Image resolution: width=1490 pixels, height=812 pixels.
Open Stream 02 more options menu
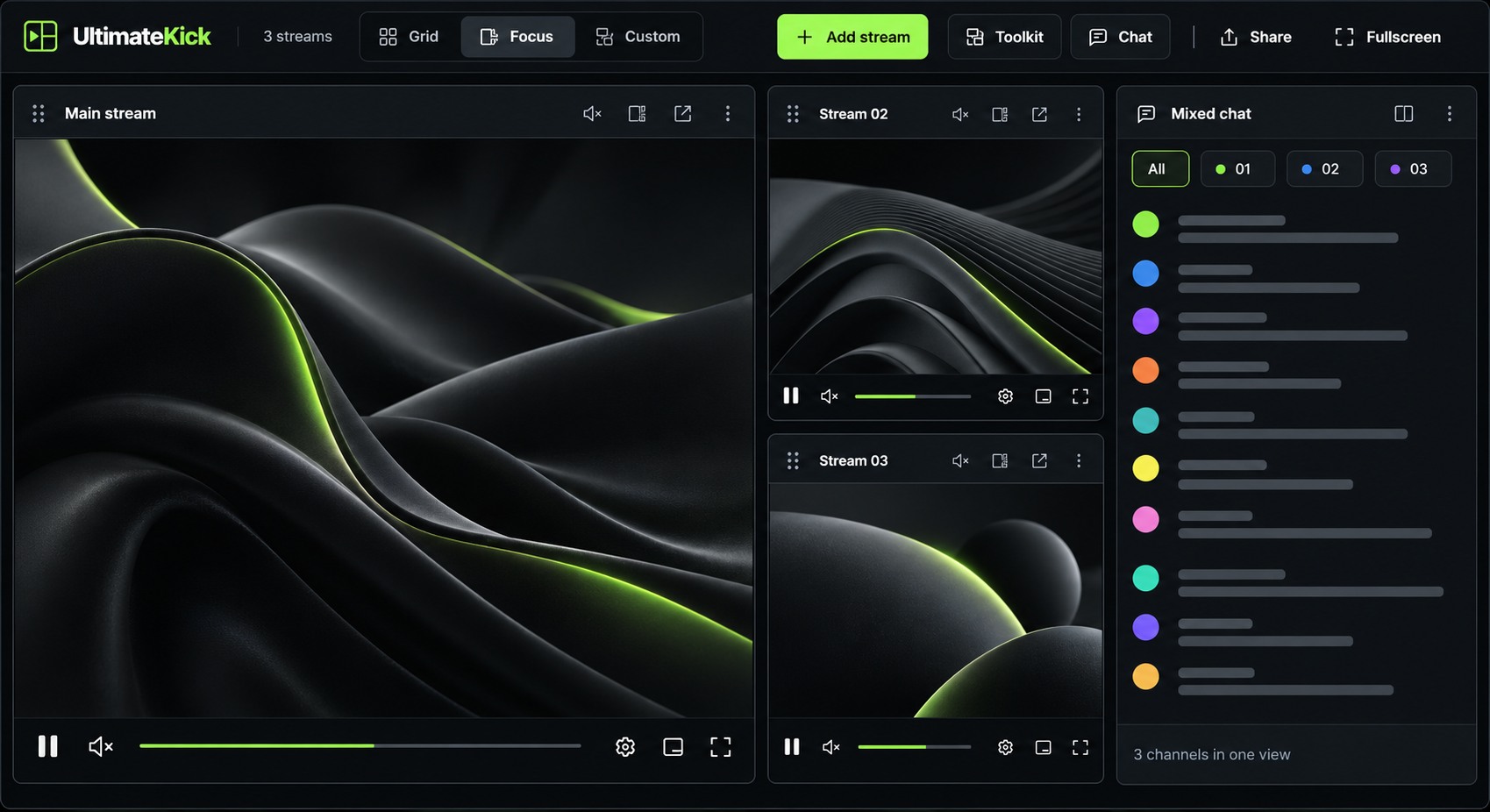(1079, 114)
